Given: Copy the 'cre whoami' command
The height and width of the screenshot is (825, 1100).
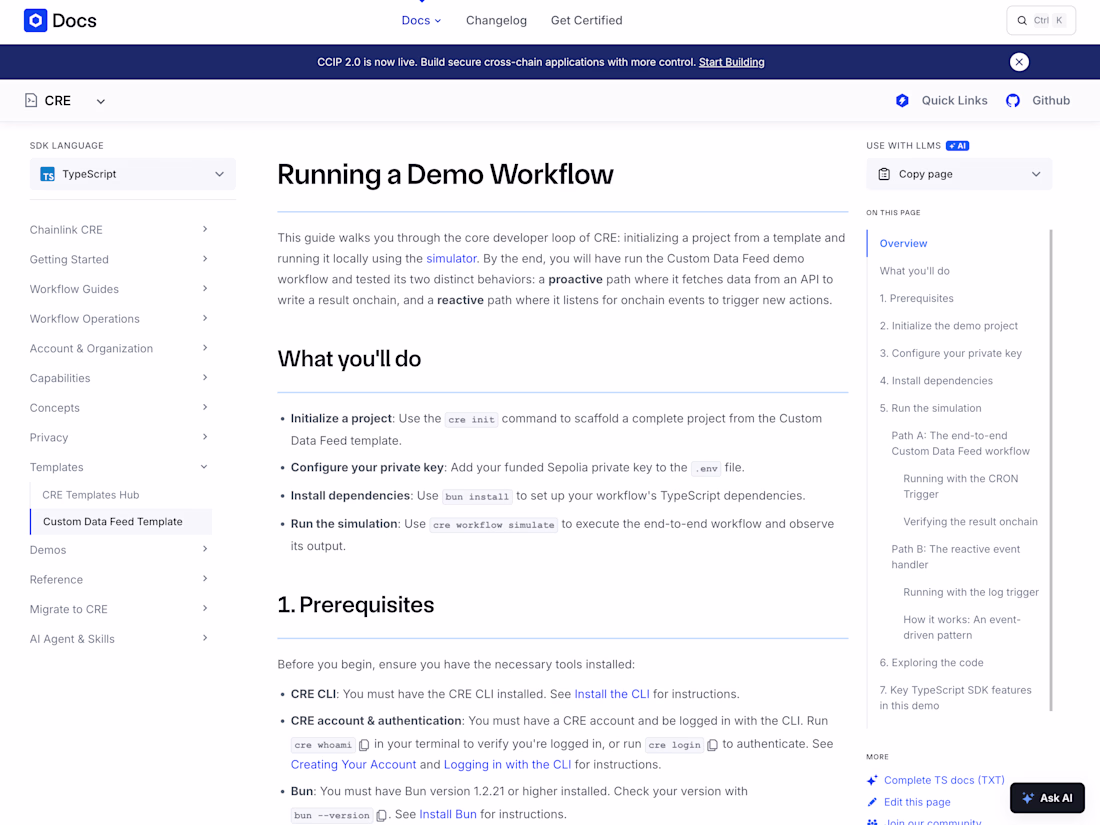Looking at the screenshot, I should tap(364, 745).
